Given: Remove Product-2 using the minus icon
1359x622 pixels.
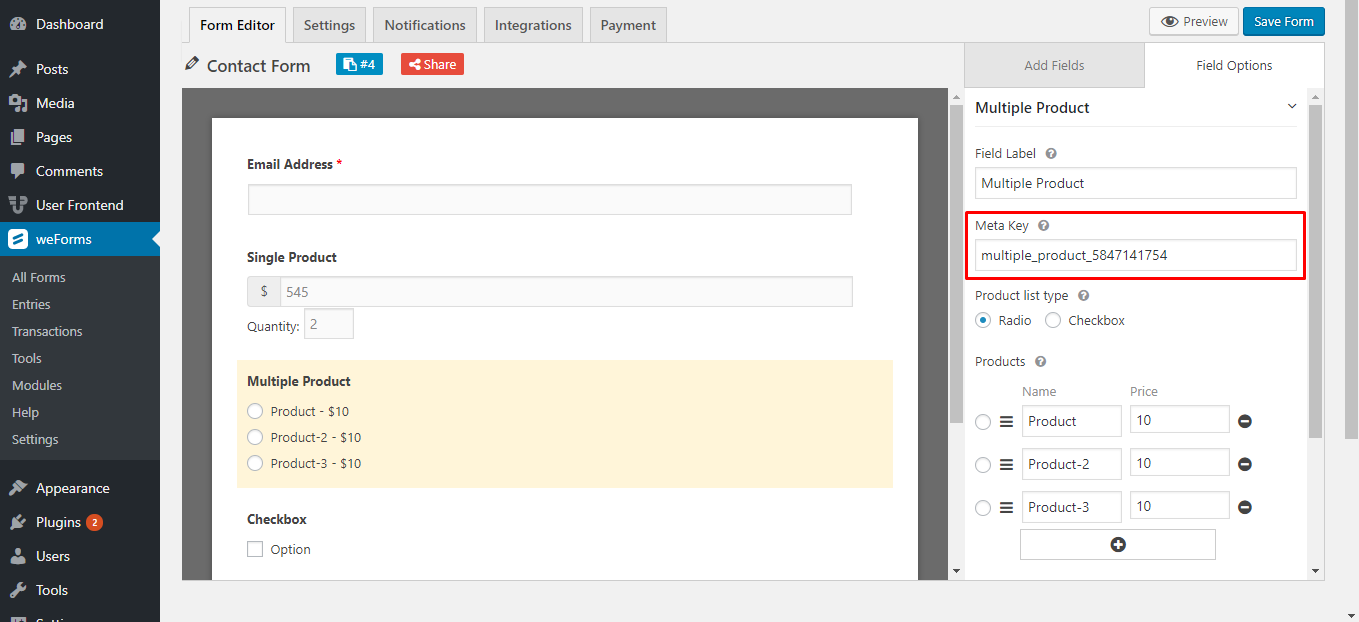Looking at the screenshot, I should pyautogui.click(x=1244, y=462).
